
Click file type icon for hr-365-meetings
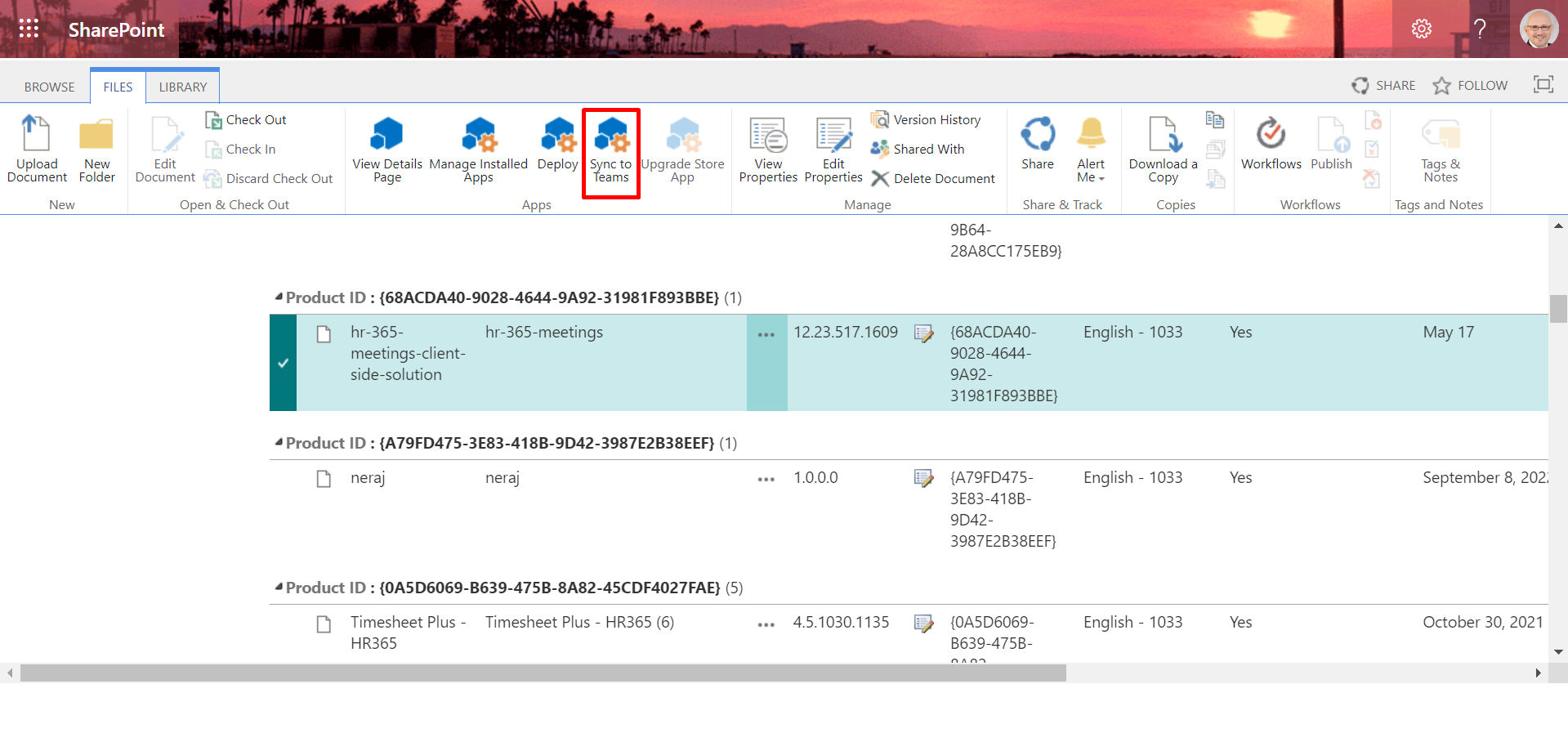(x=324, y=333)
